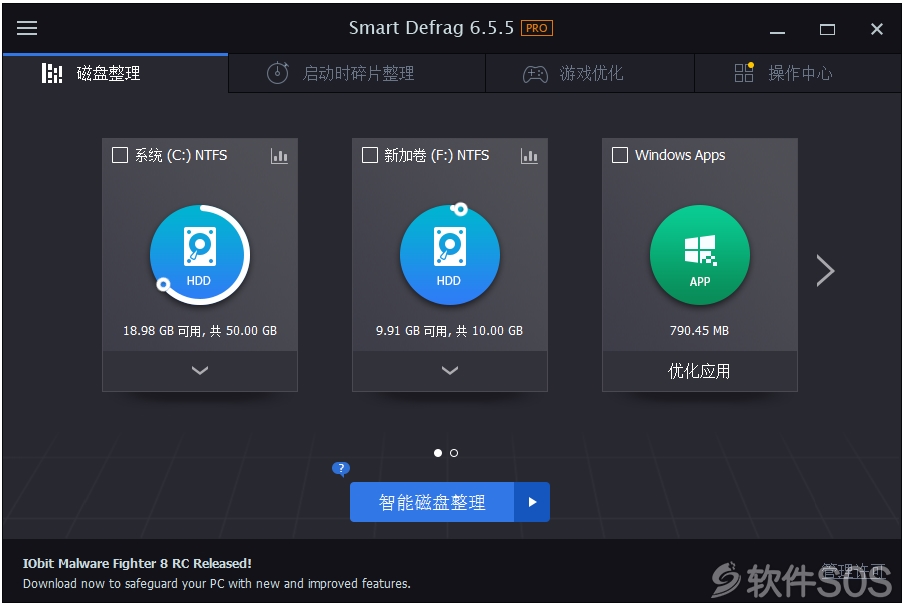Maximize the Smart Defrag window
Screen dimensions: 907x610
coord(827,29)
